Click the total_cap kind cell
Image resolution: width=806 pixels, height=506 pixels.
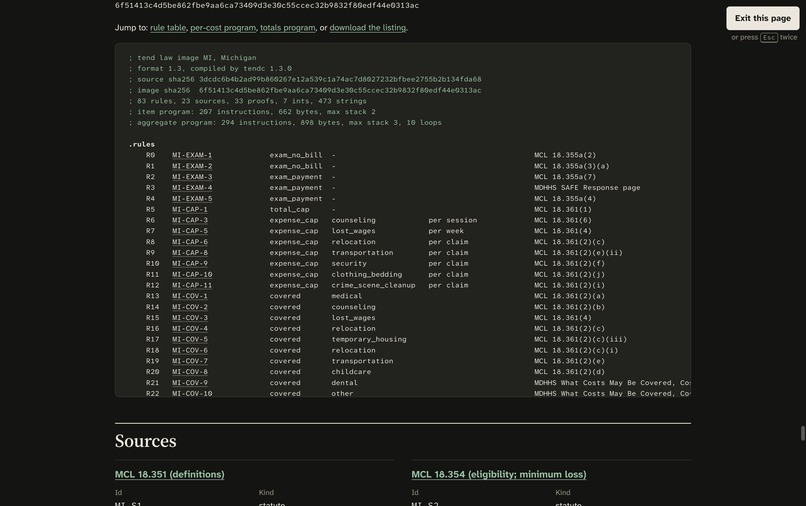289,209
